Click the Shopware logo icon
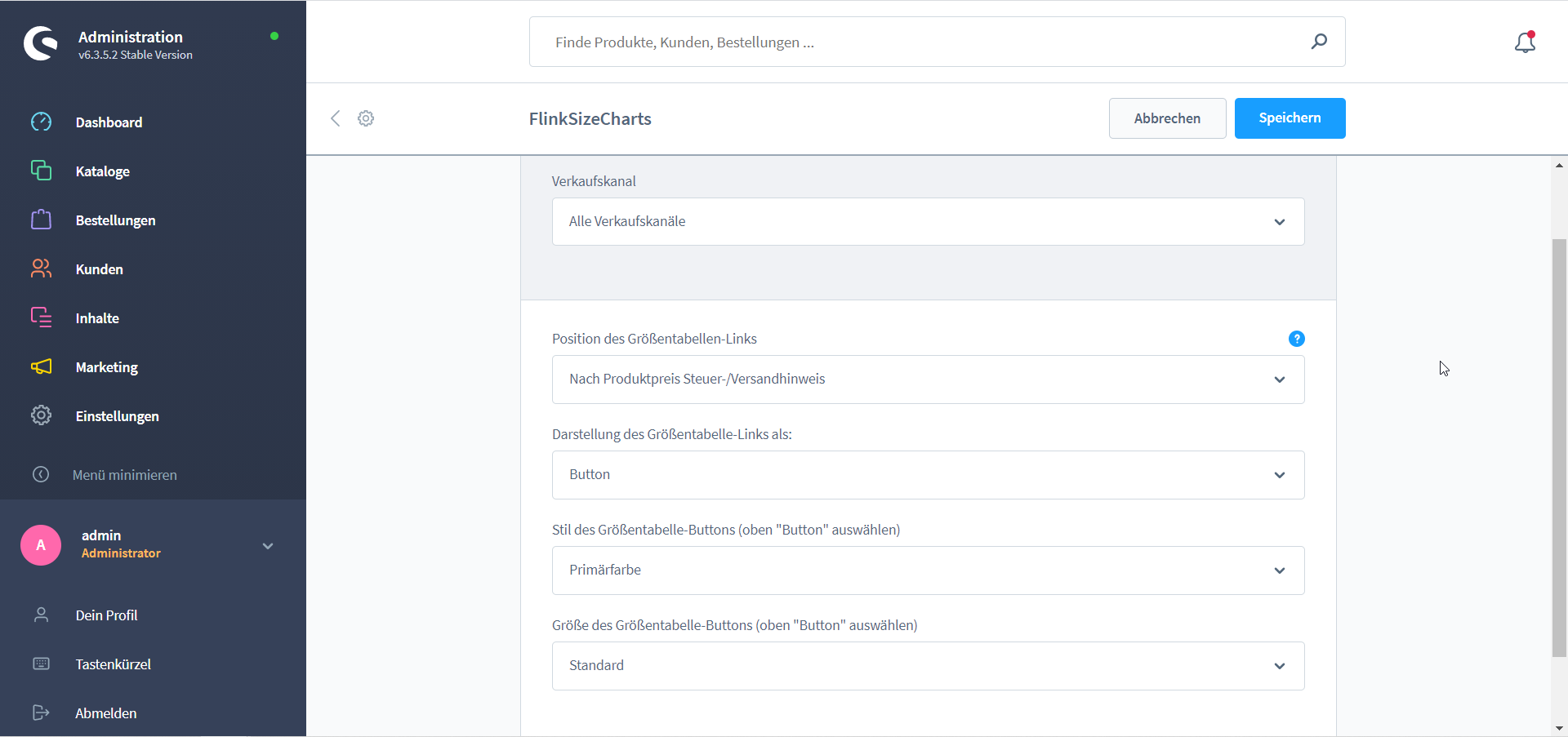The image size is (1568, 737). coord(40,43)
